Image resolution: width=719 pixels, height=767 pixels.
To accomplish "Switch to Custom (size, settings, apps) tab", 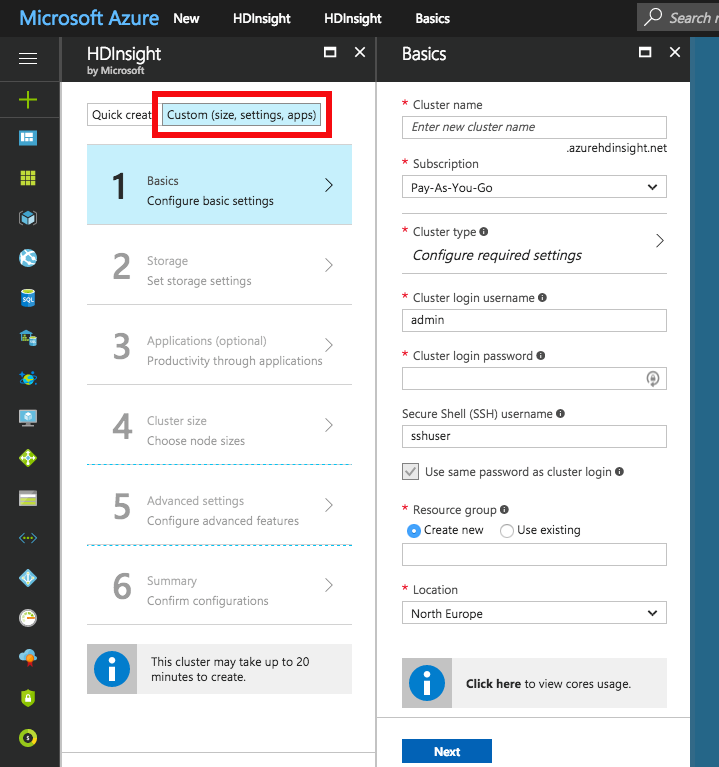I will 242,115.
